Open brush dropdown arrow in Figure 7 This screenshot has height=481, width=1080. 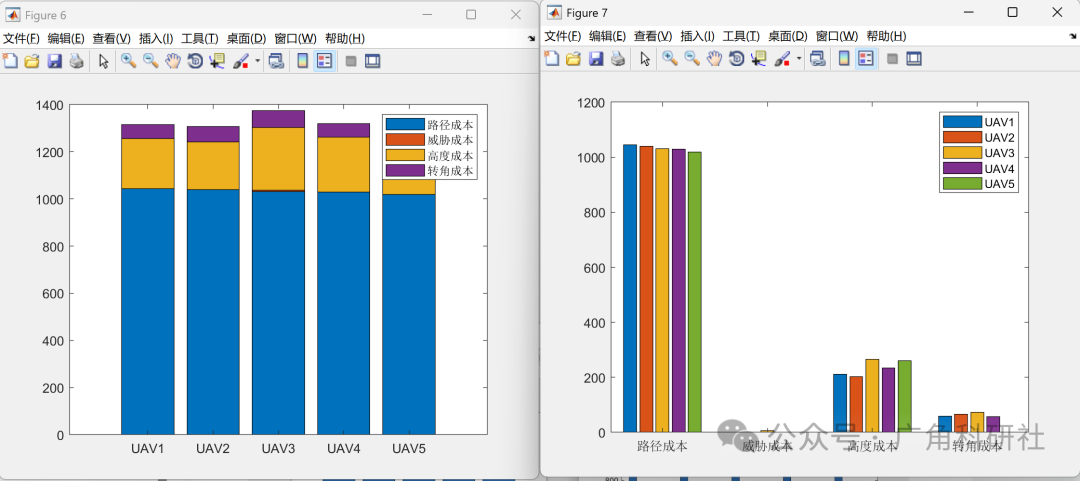(x=799, y=59)
